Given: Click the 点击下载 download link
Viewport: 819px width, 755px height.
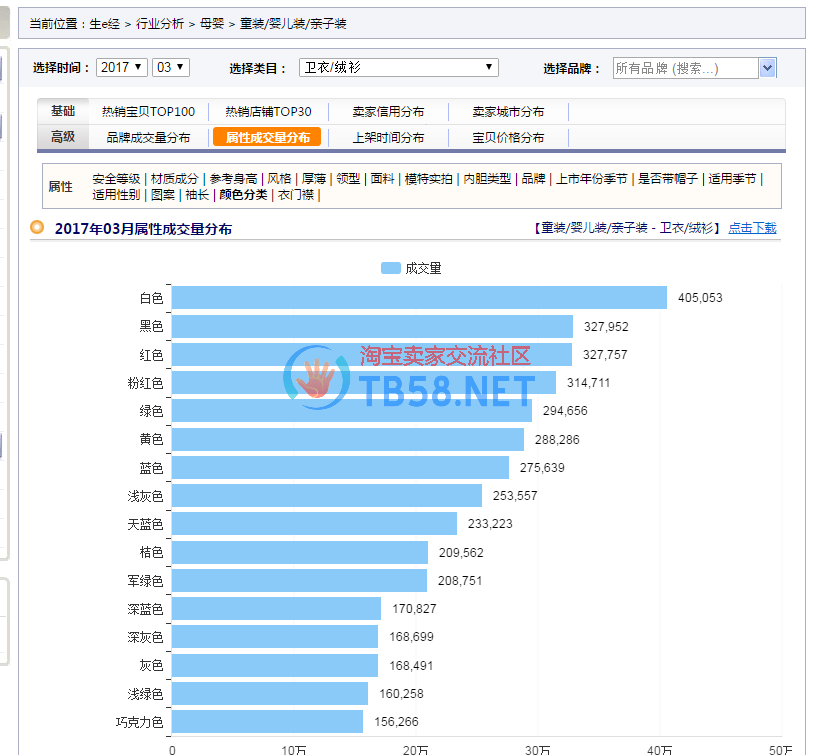Looking at the screenshot, I should point(752,228).
